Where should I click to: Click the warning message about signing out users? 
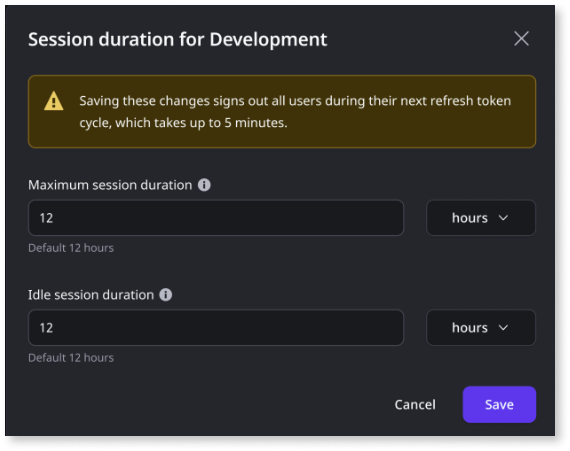pos(295,112)
